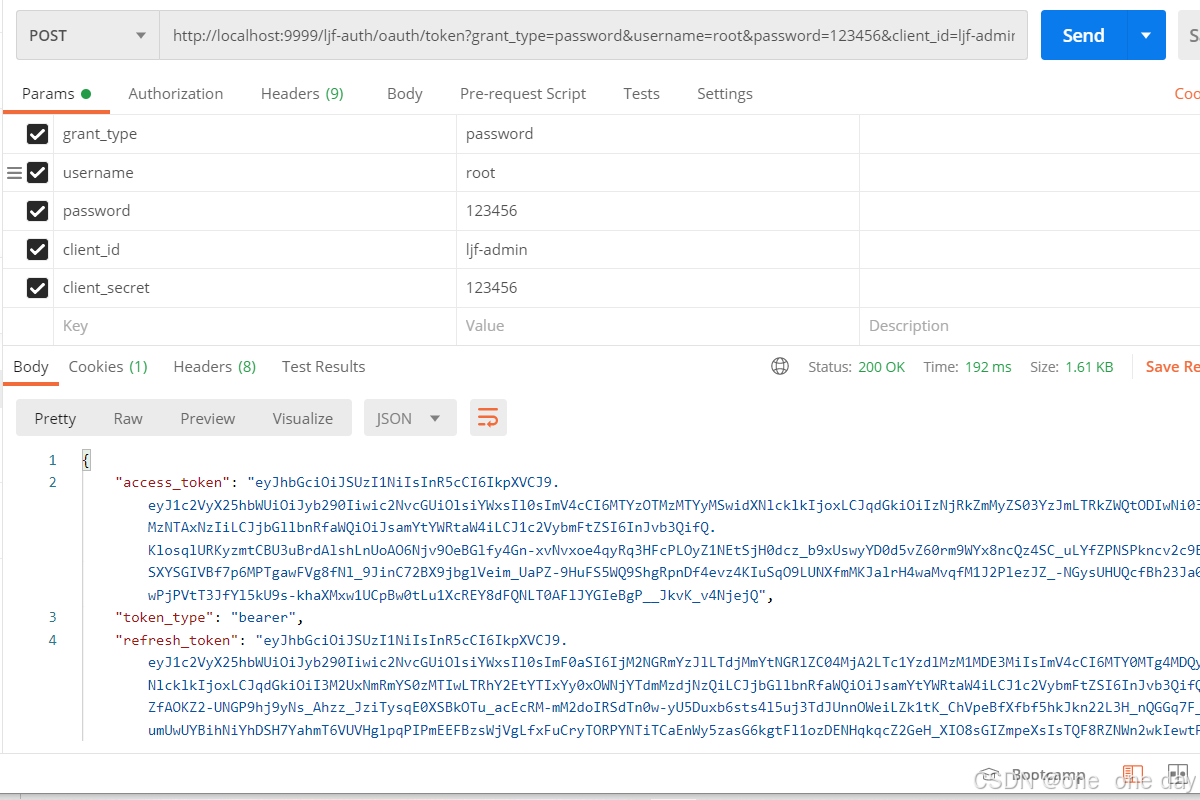The image size is (1200, 800).
Task: Switch to the Authorization tab
Action: pyautogui.click(x=175, y=93)
